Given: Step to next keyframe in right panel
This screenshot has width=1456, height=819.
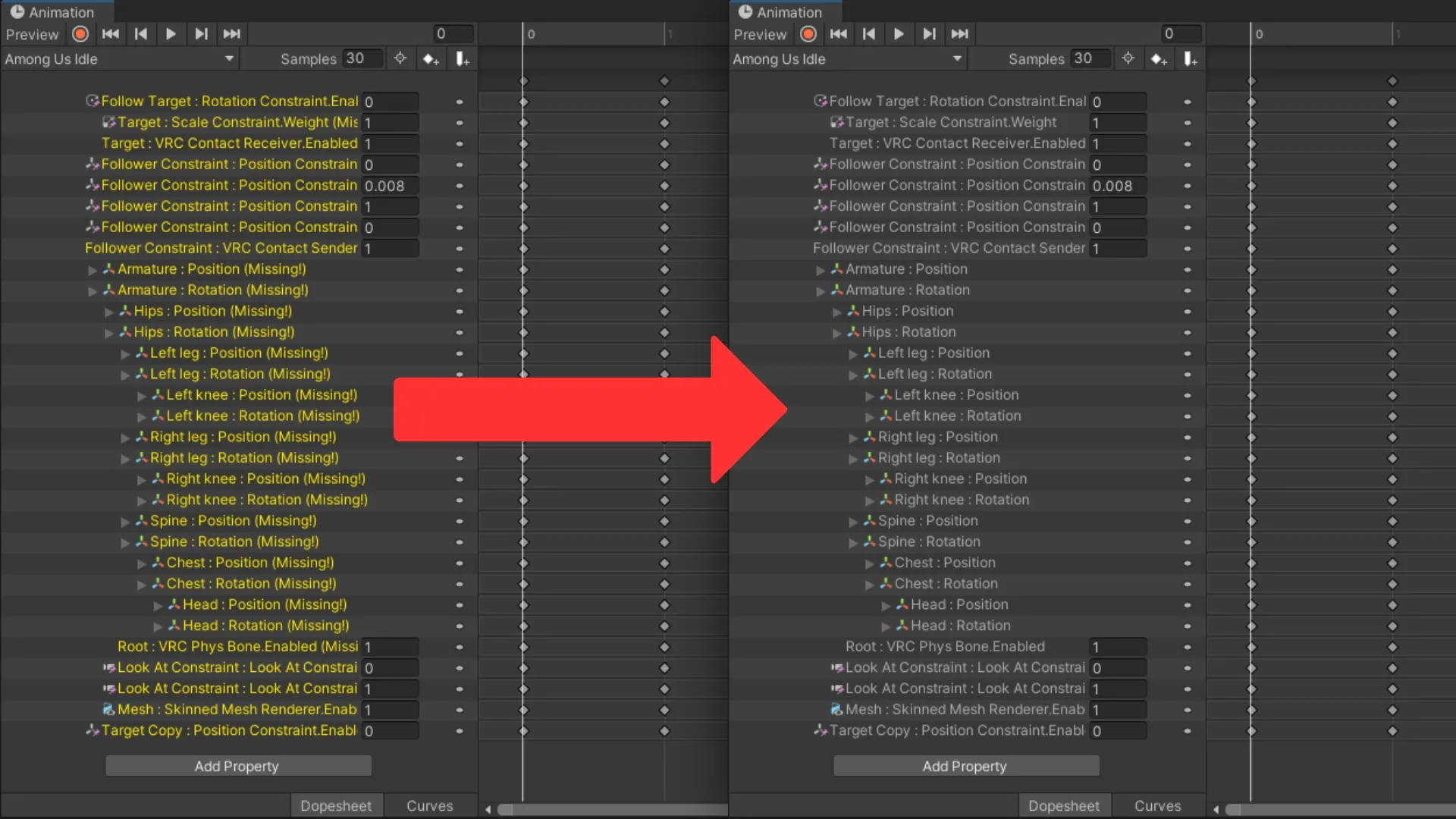Looking at the screenshot, I should tap(929, 34).
